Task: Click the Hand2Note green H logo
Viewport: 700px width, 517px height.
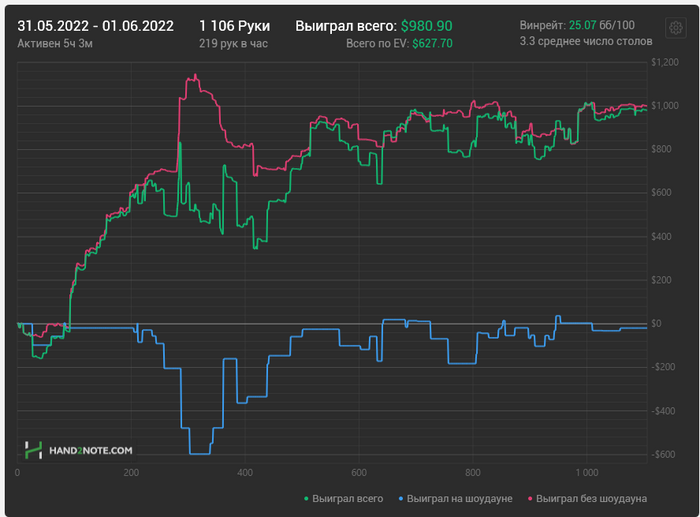Action: coord(33,451)
